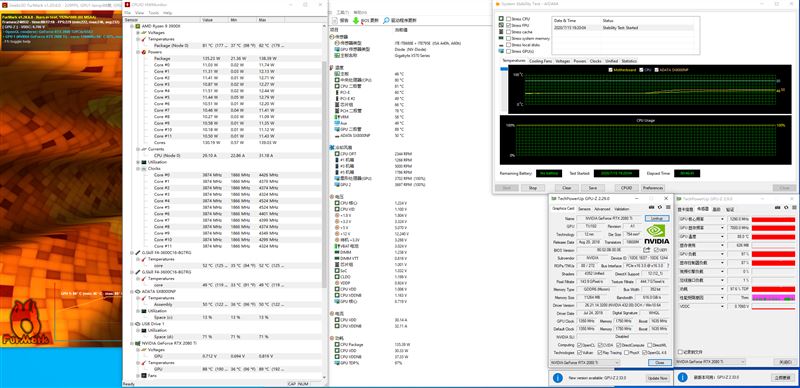Open the VDDC sensor dropdown arrow

pyautogui.click(x=722, y=306)
